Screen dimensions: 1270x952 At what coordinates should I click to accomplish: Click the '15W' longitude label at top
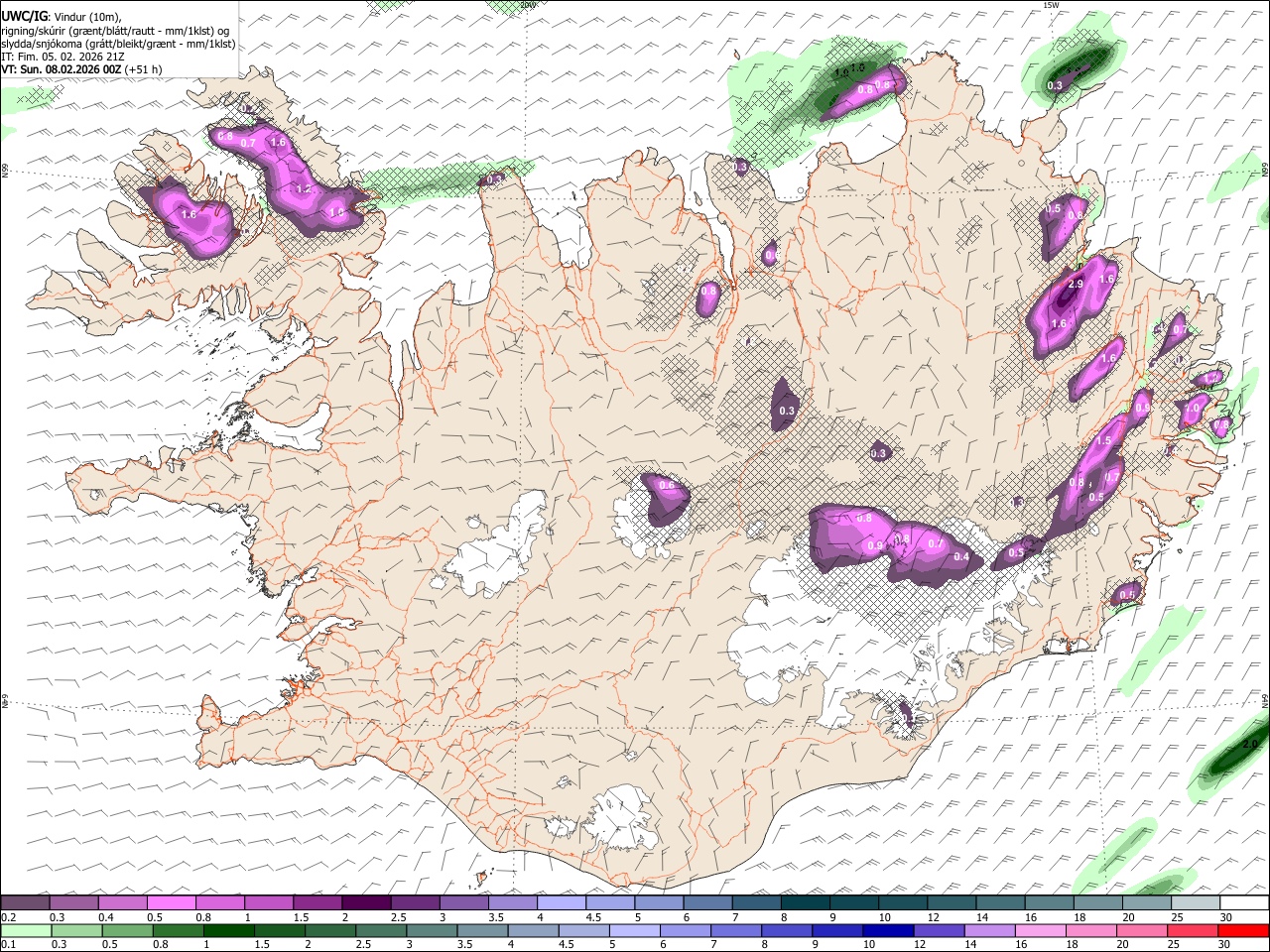click(1051, 5)
